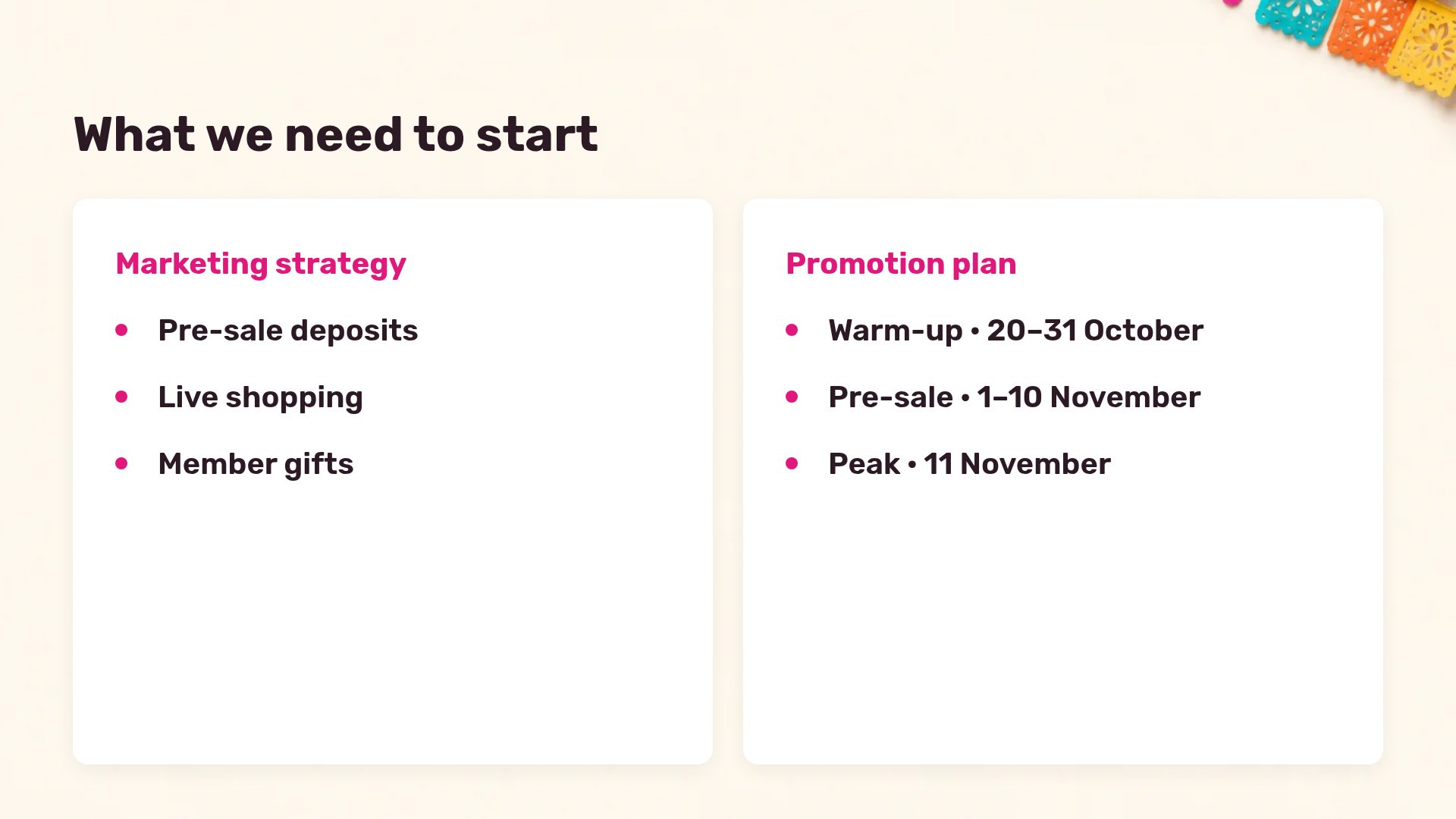Click the pink bullet beside Live shopping

121,397
